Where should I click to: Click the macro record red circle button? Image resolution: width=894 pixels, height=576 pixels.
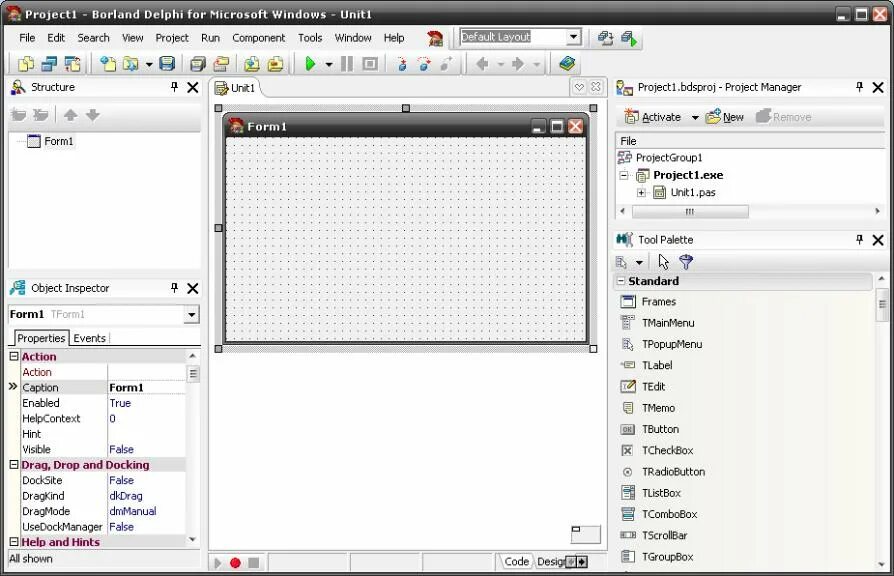235,563
